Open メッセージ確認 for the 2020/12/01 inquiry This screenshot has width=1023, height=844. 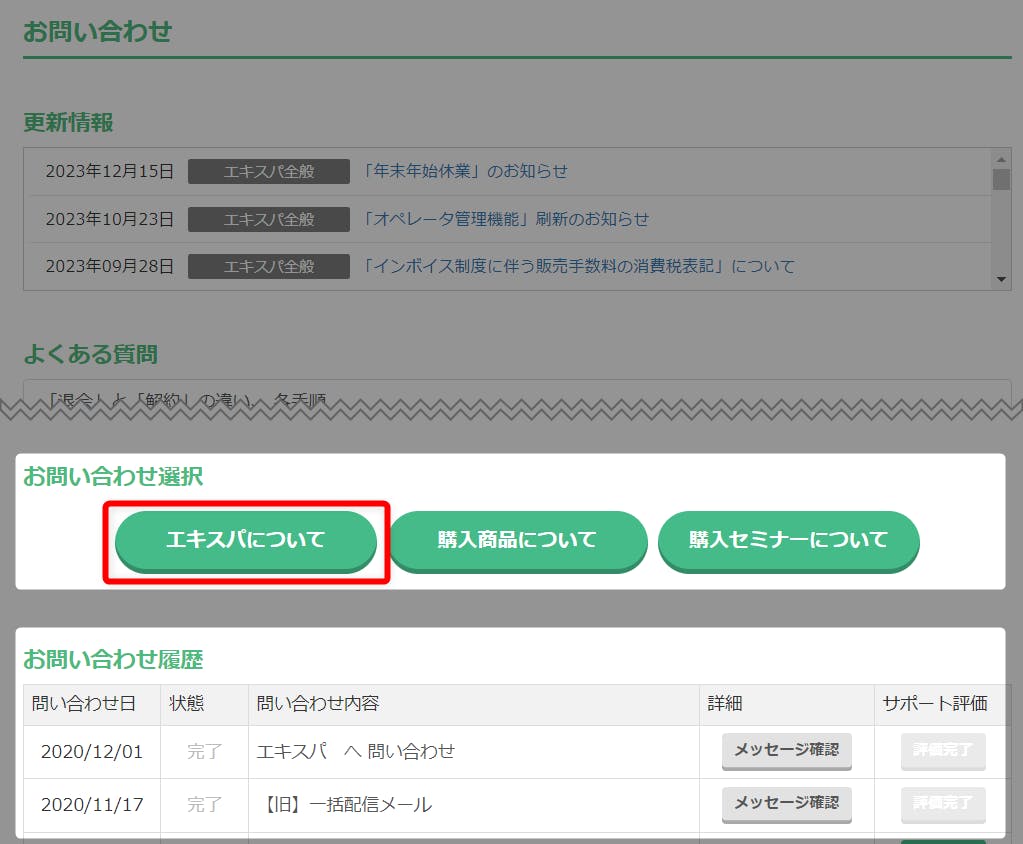786,750
